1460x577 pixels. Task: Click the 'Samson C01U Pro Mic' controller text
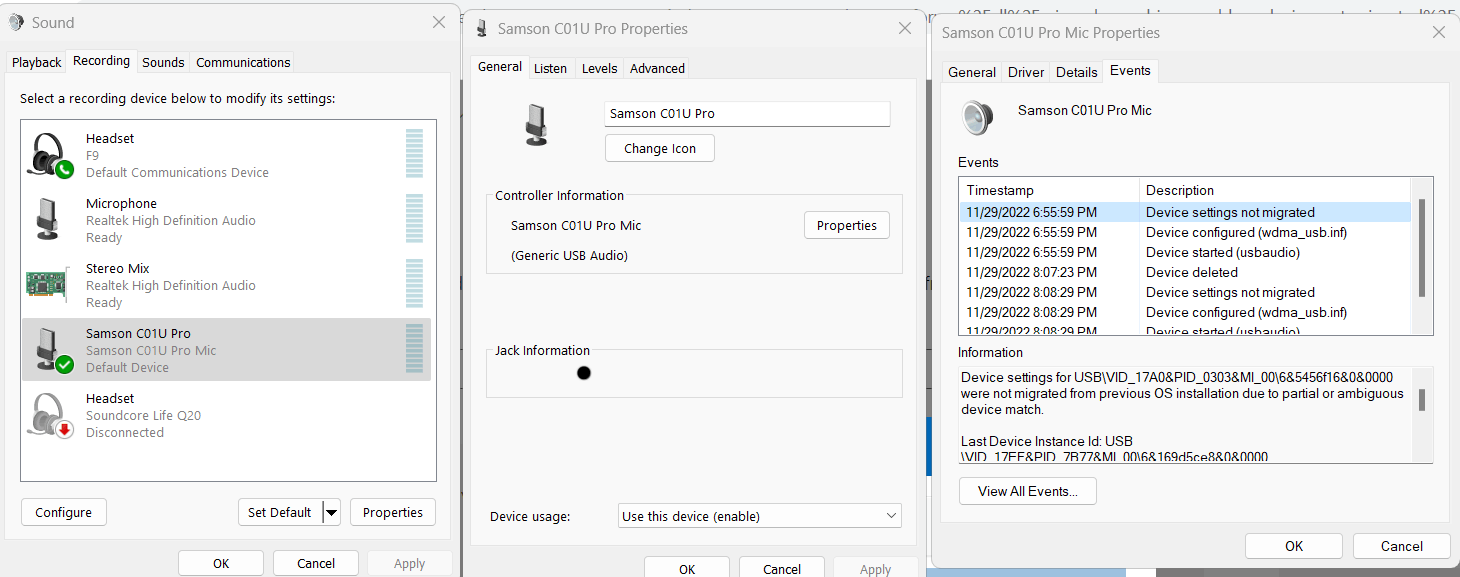click(576, 225)
